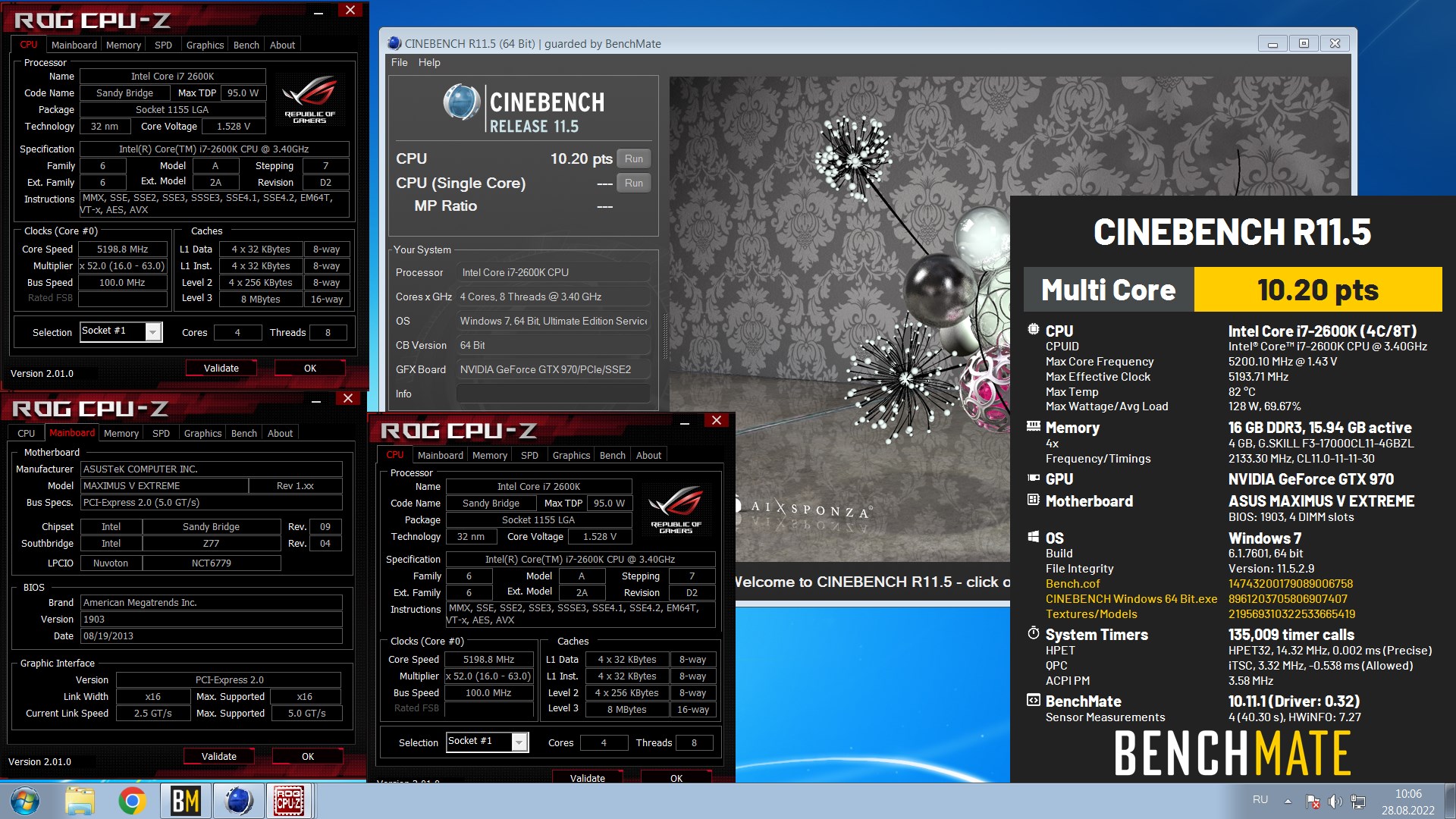Click the CPU chip icon in BenchMate panel
The image size is (1456, 819).
point(1033,330)
